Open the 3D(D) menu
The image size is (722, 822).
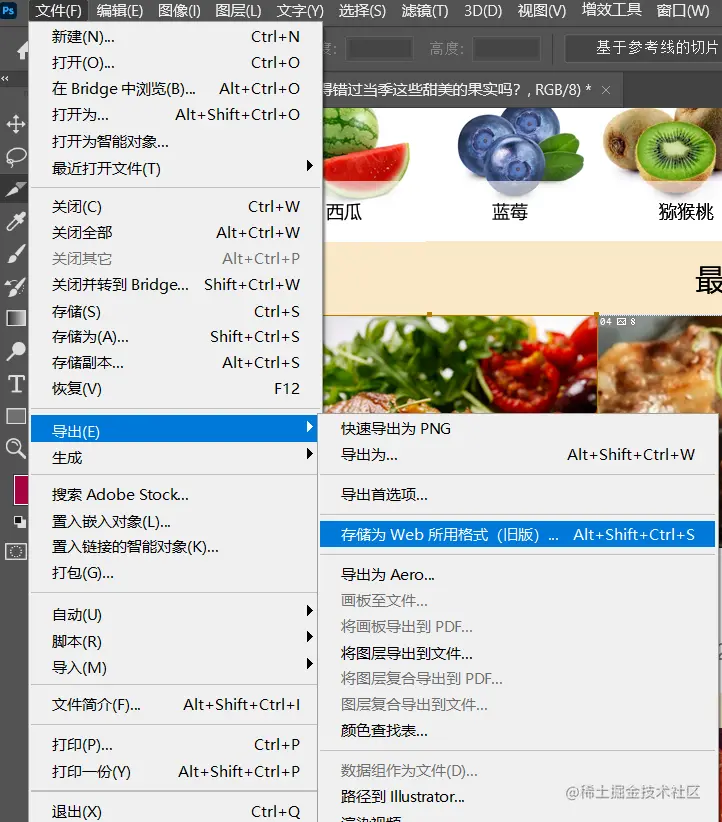[483, 10]
